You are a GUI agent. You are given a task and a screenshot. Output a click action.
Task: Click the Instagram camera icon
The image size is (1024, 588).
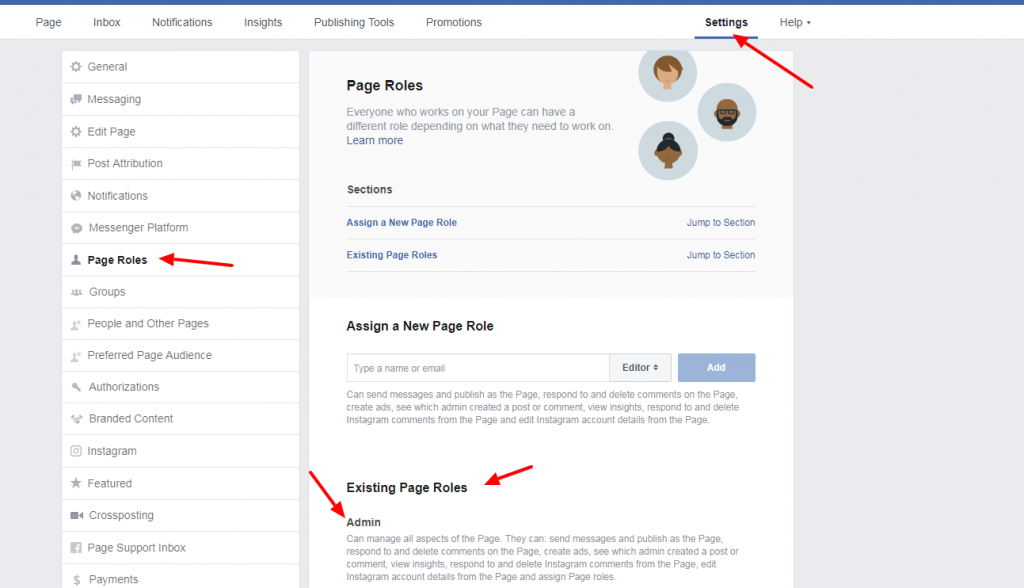(76, 451)
